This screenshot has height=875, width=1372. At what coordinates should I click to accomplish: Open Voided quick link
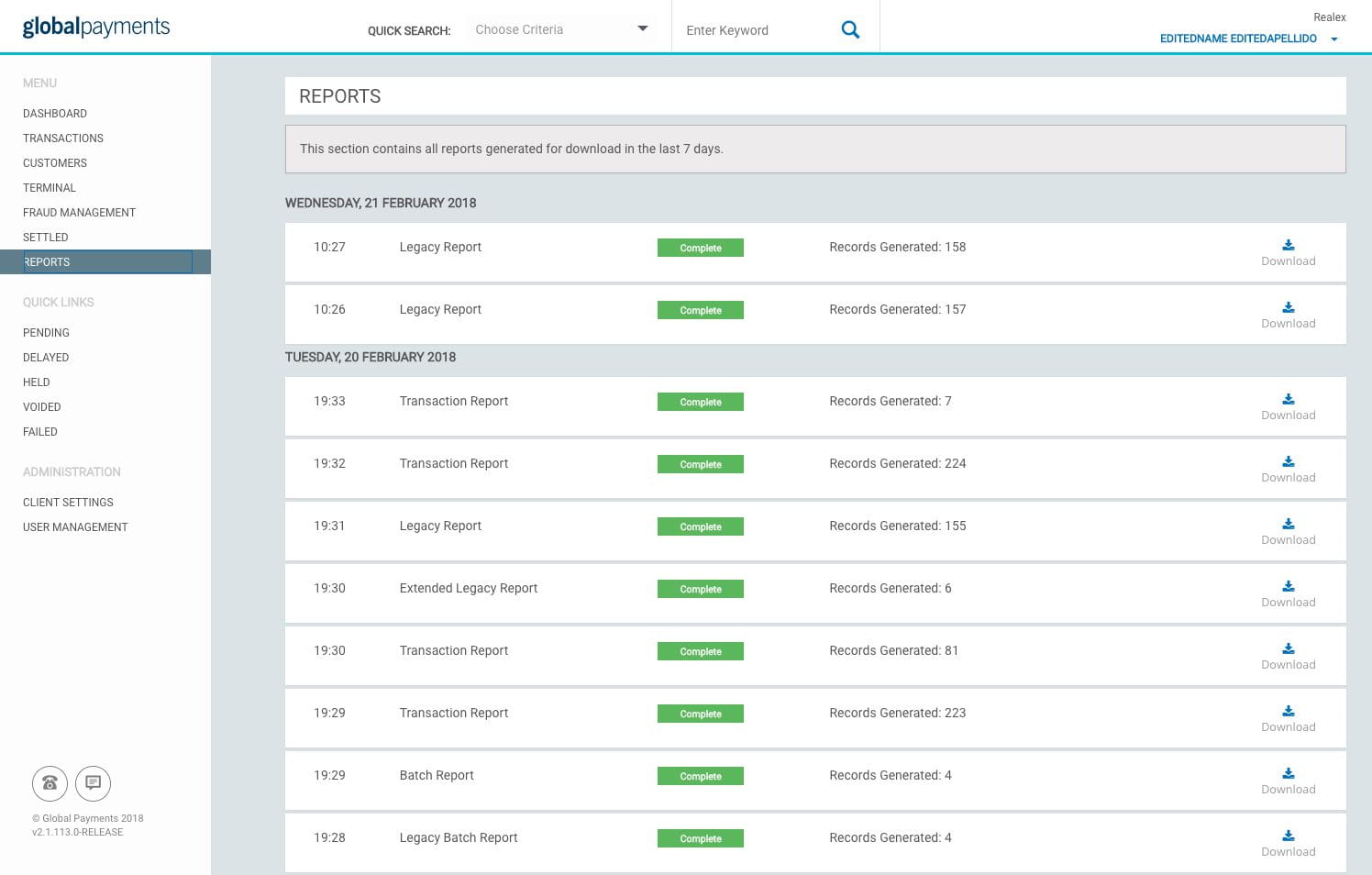42,407
